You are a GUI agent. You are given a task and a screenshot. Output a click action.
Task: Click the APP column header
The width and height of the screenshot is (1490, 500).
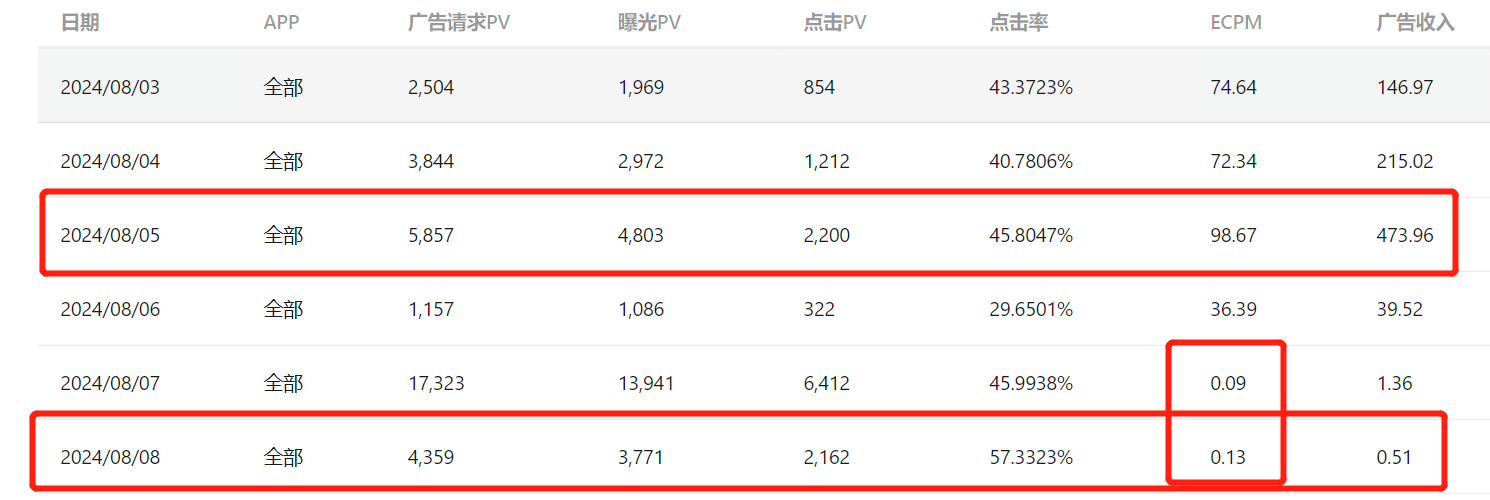281,23
